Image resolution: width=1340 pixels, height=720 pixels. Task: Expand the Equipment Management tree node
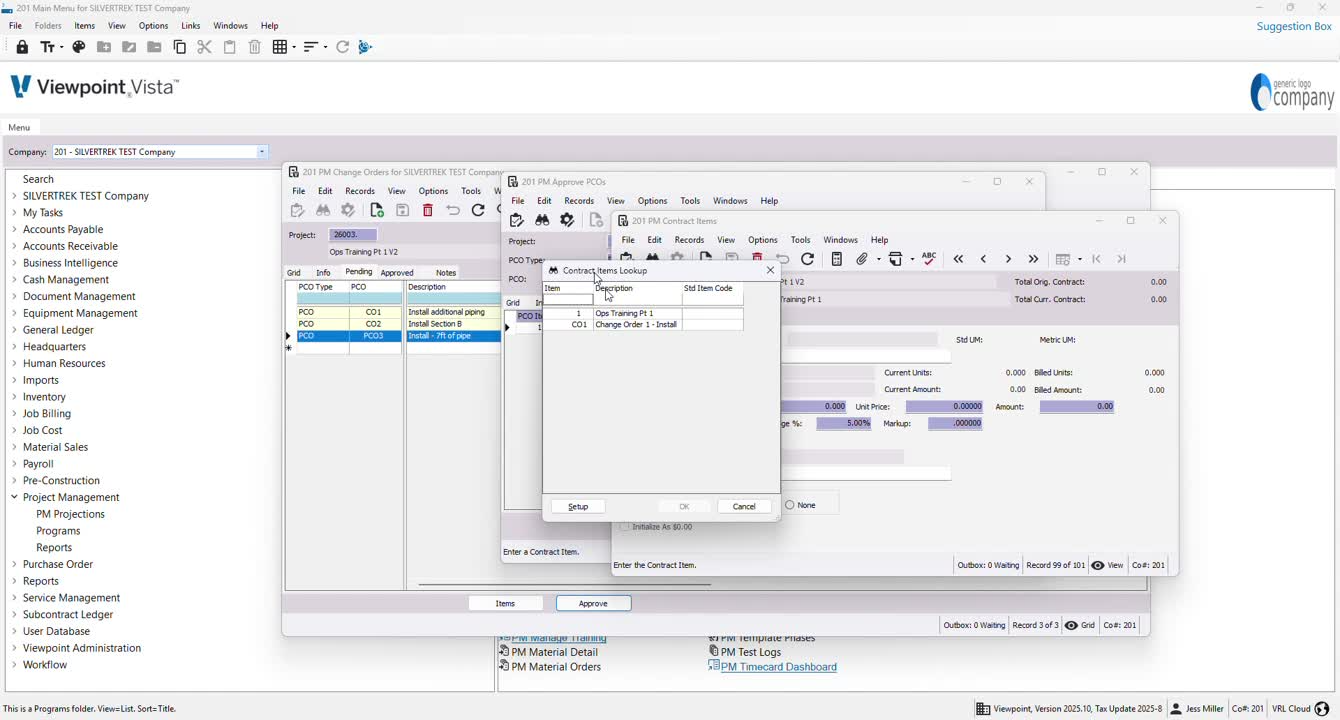(x=14, y=313)
